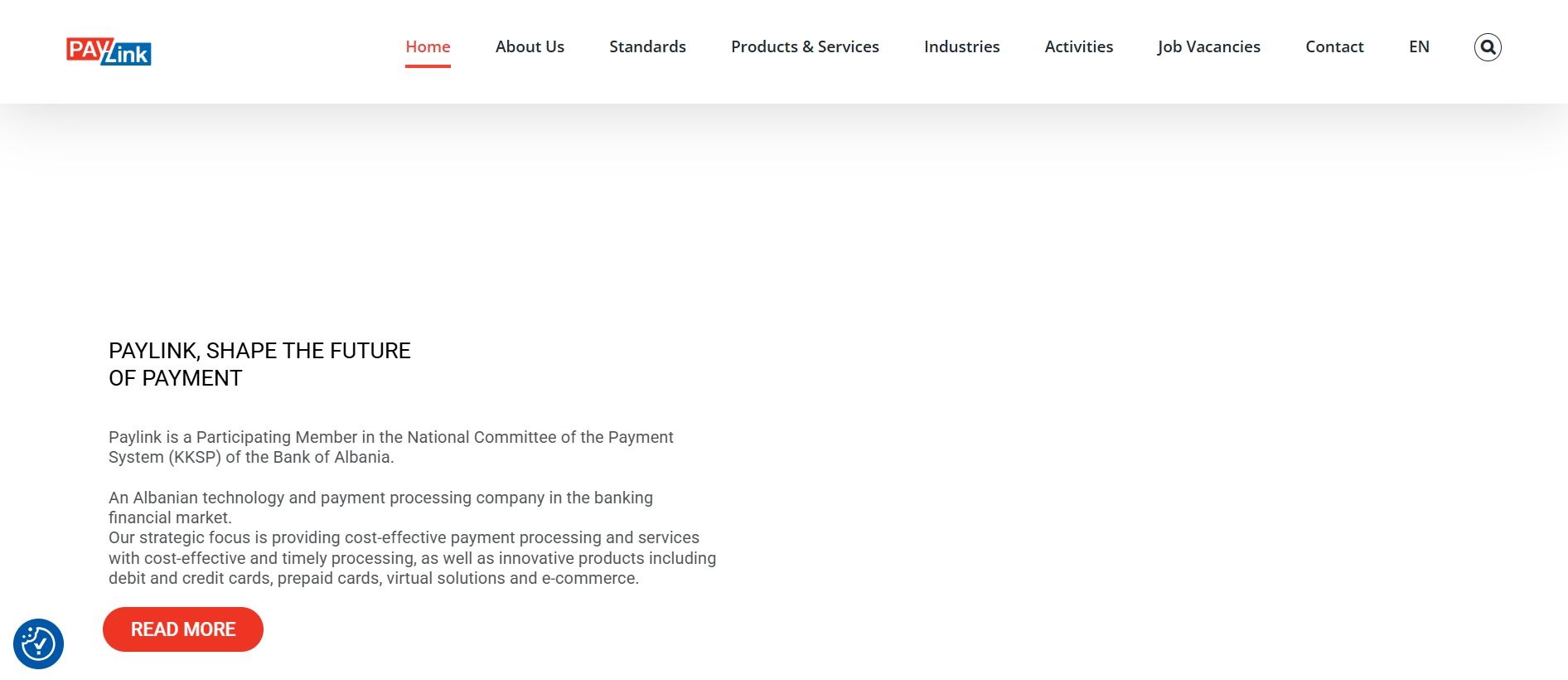Viewport: 1568px width, 680px height.
Task: Click the 'Our strategic focus' paragraph line
Action: 404,537
